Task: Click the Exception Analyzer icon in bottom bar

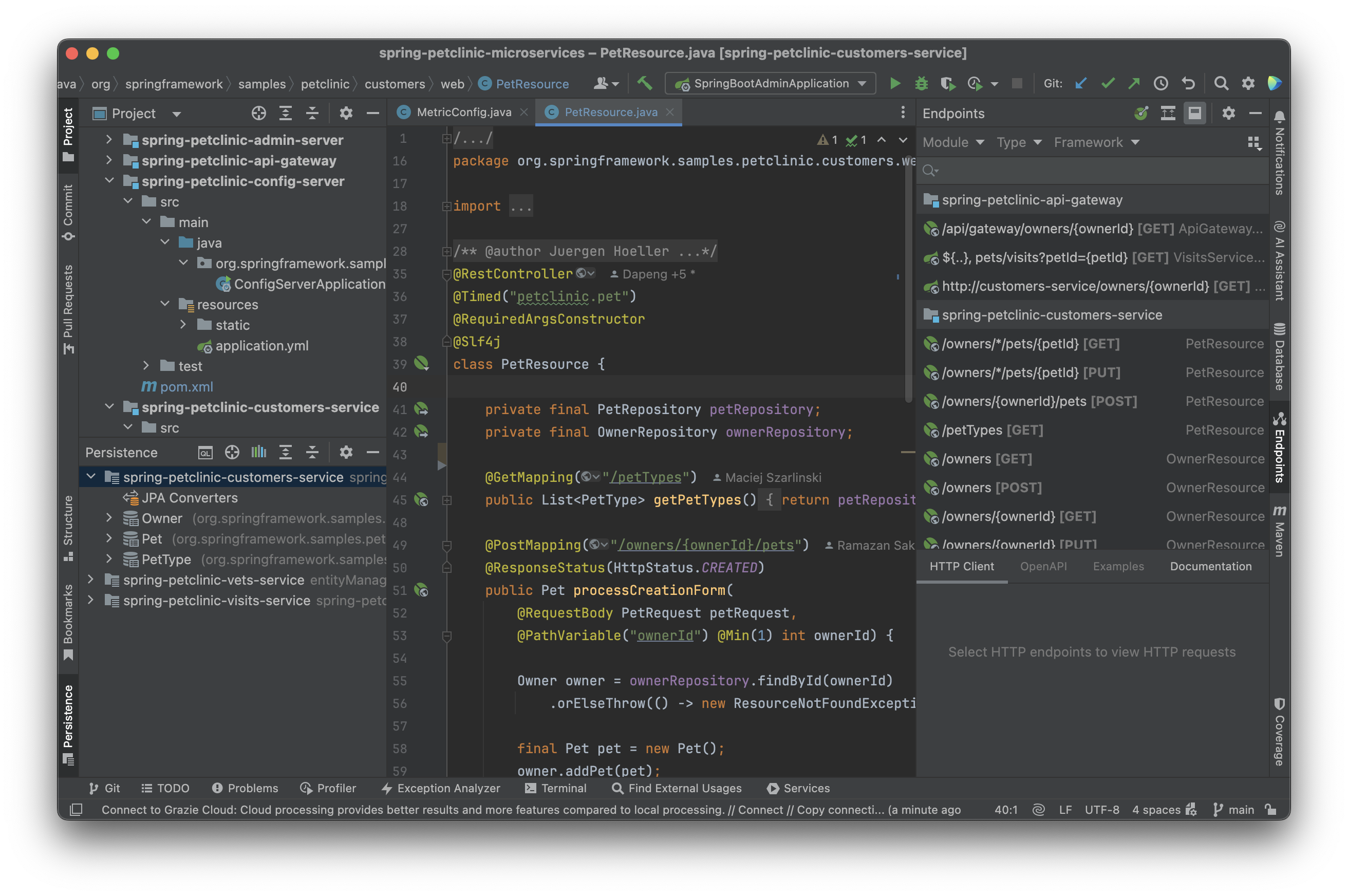Action: (x=384, y=788)
